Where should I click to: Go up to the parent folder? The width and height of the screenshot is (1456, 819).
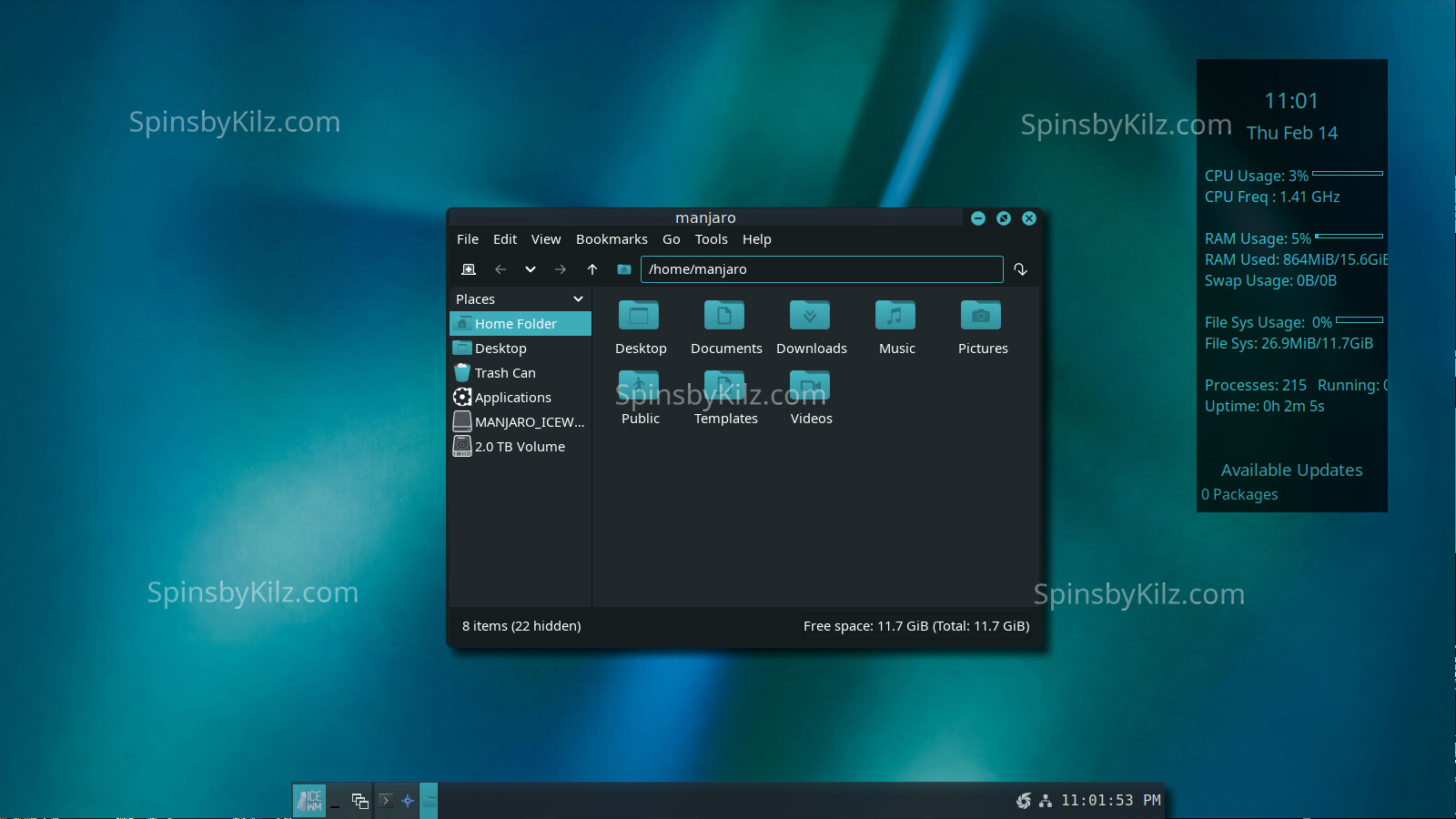592,269
